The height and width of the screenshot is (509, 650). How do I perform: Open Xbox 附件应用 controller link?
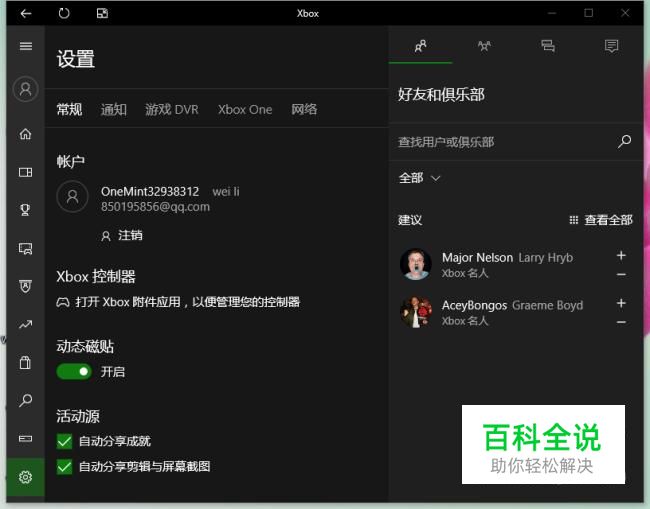click(x=178, y=302)
